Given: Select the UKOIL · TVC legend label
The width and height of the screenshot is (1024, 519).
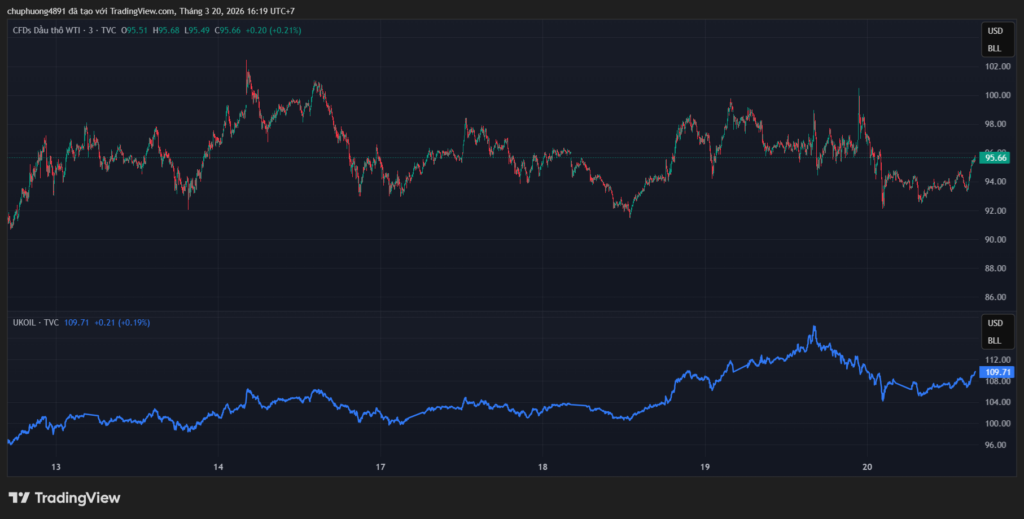Looking at the screenshot, I should pyautogui.click(x=36, y=323).
